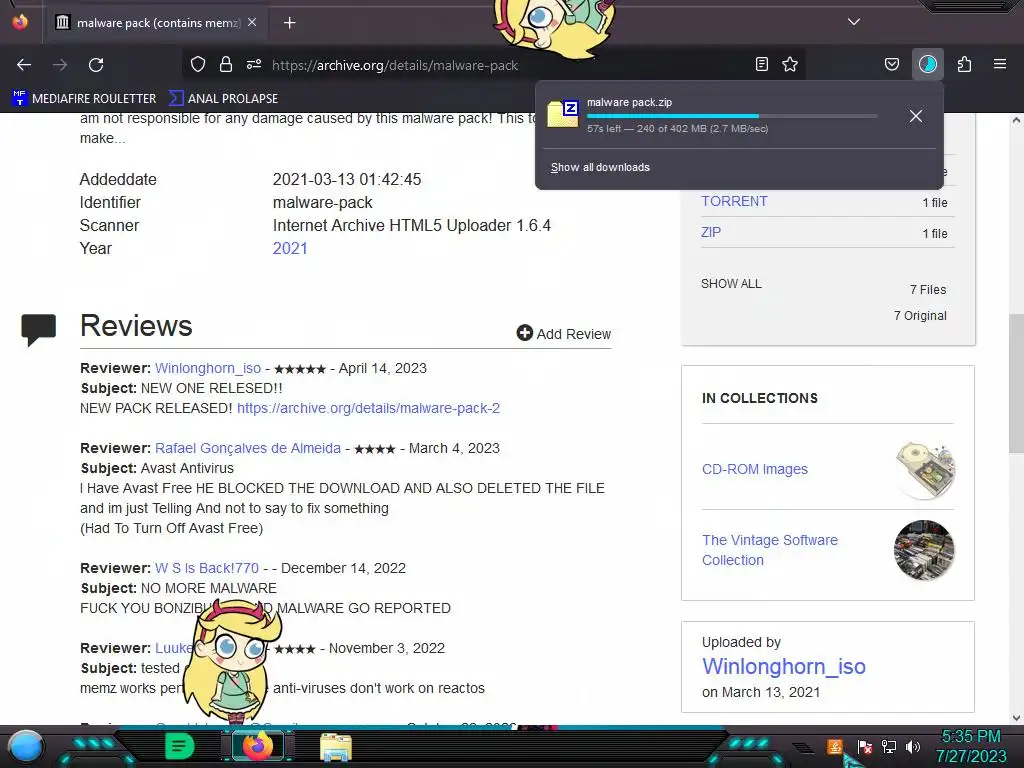Open the extensions puzzle icon
Screen dimensions: 1024x768
tap(964, 65)
